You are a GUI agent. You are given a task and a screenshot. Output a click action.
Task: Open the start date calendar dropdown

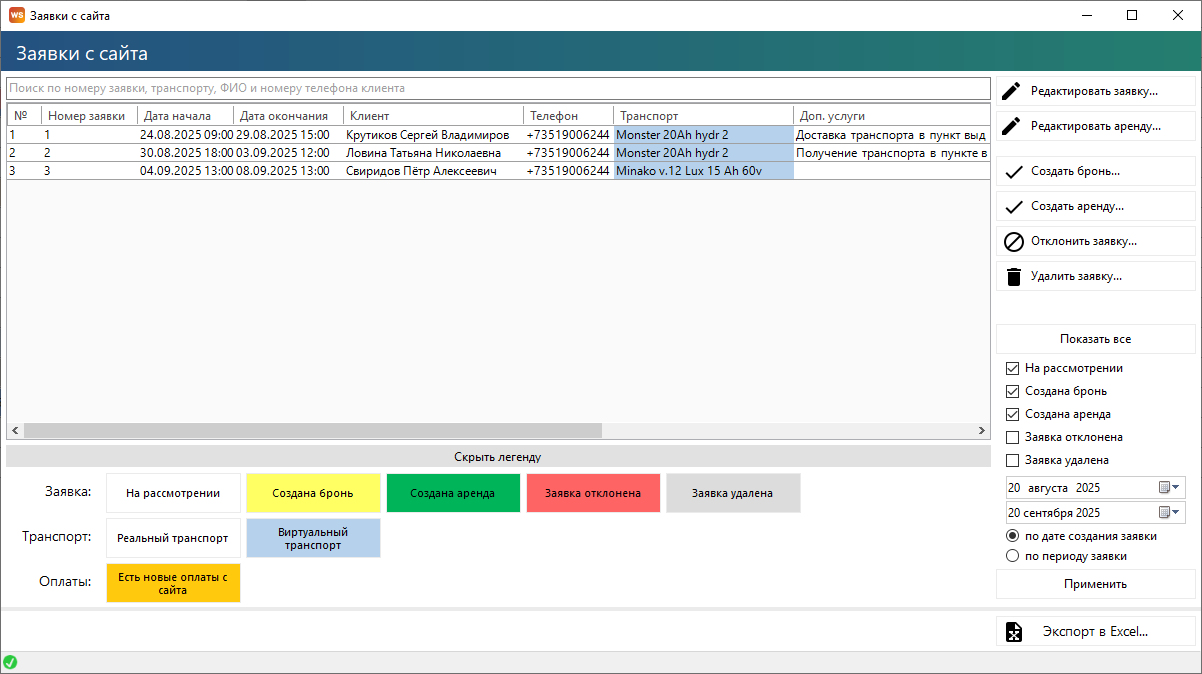1169,488
